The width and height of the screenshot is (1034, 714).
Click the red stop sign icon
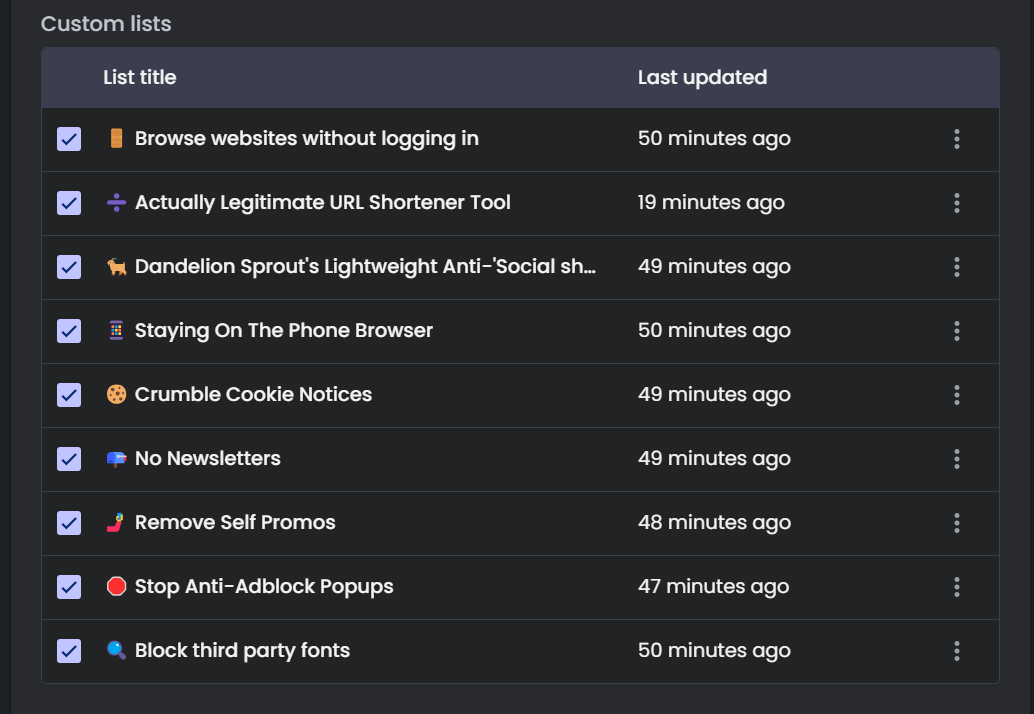[116, 586]
